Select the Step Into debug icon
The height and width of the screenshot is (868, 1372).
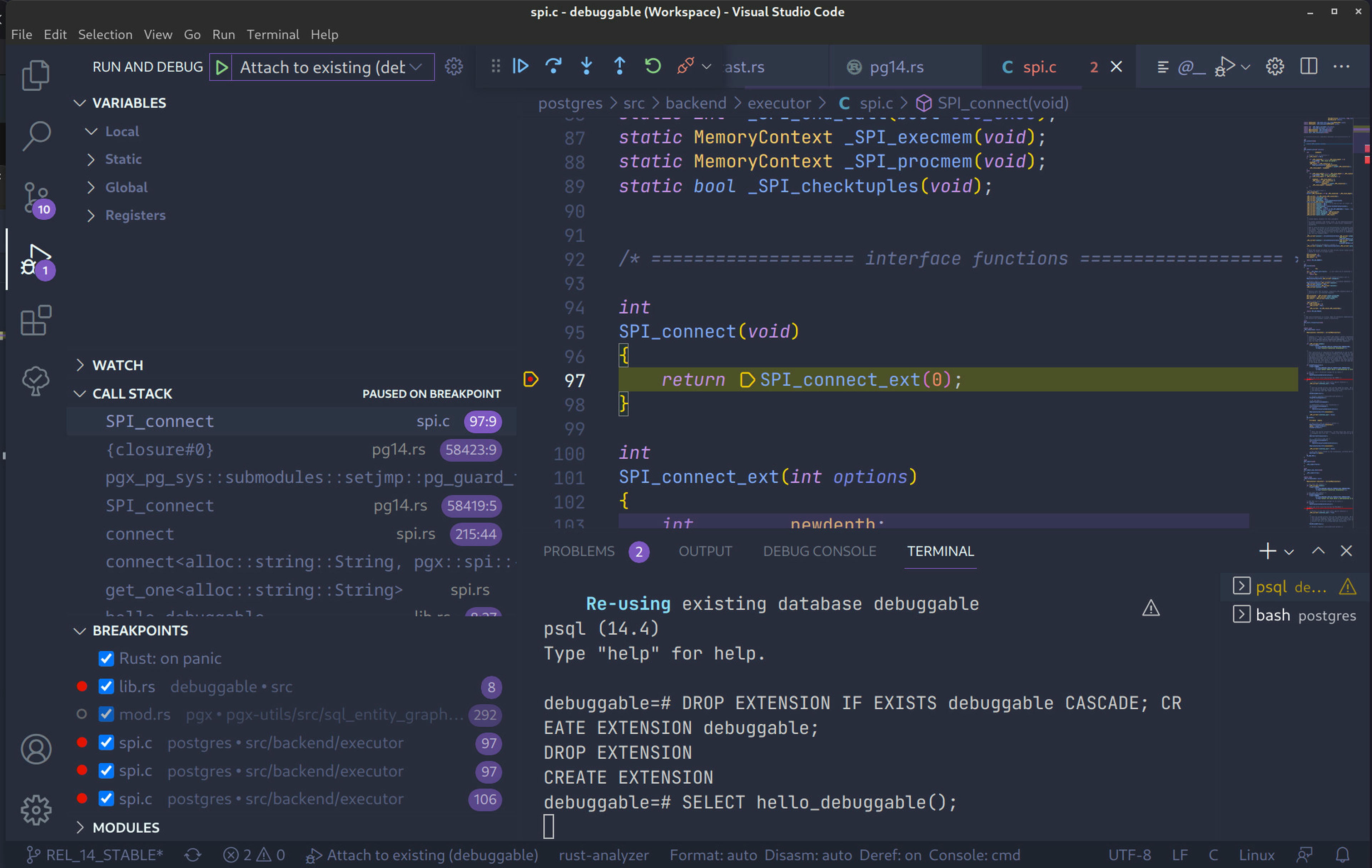(x=586, y=66)
